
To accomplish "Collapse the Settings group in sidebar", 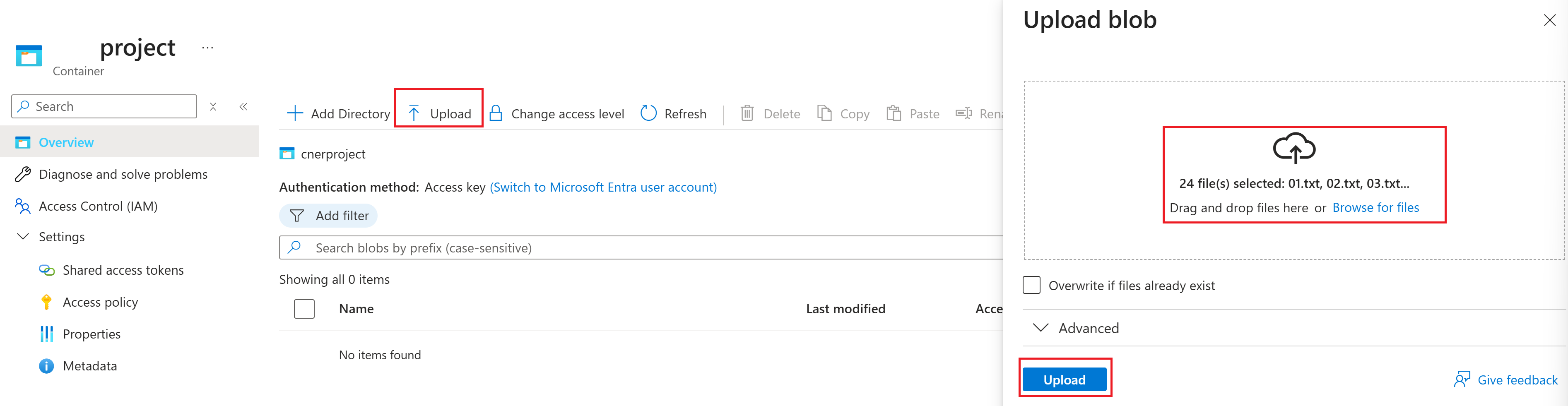I will [23, 237].
